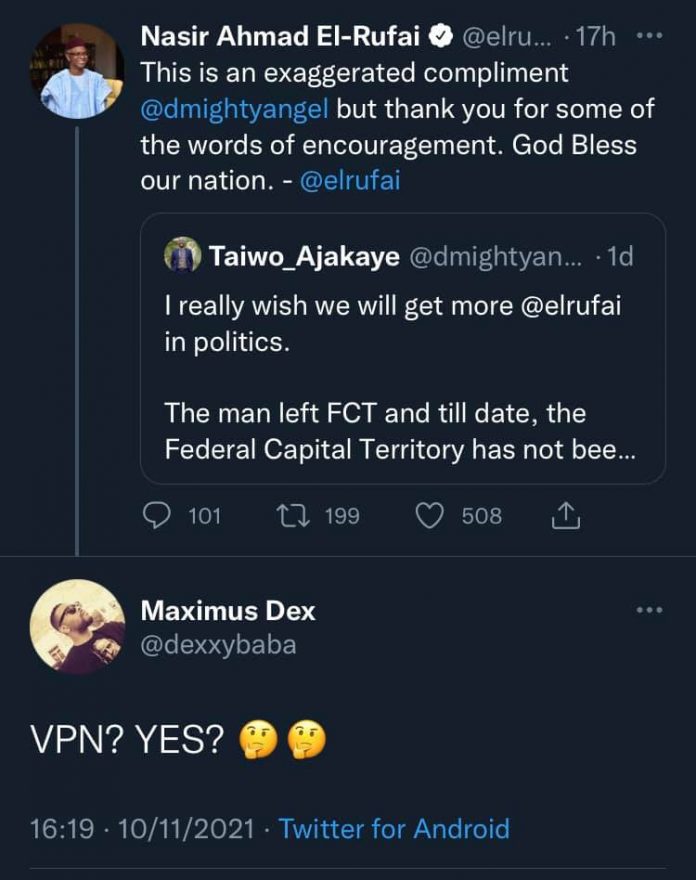Click El-Rufai's verified badge icon
The height and width of the screenshot is (880, 696).
point(439,38)
